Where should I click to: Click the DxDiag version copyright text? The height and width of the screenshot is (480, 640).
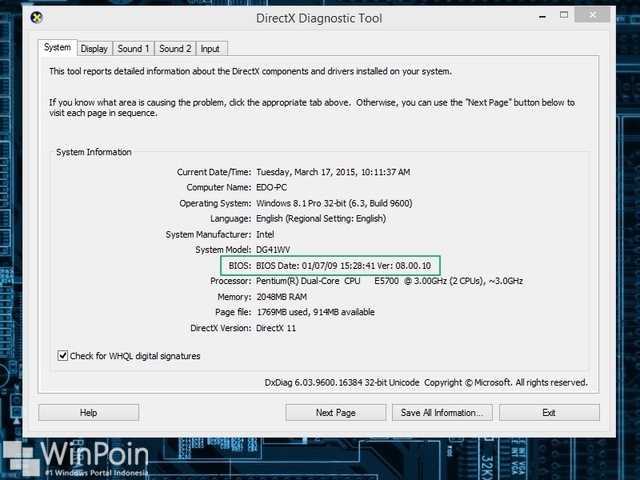[x=426, y=382]
